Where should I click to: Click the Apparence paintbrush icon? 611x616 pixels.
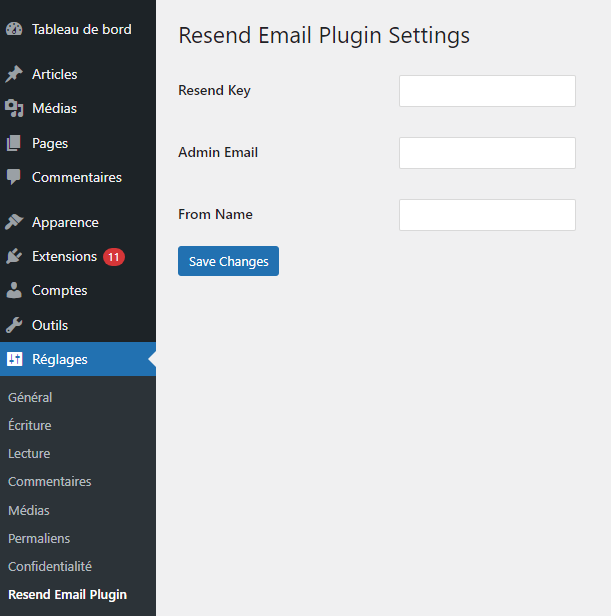click(14, 222)
